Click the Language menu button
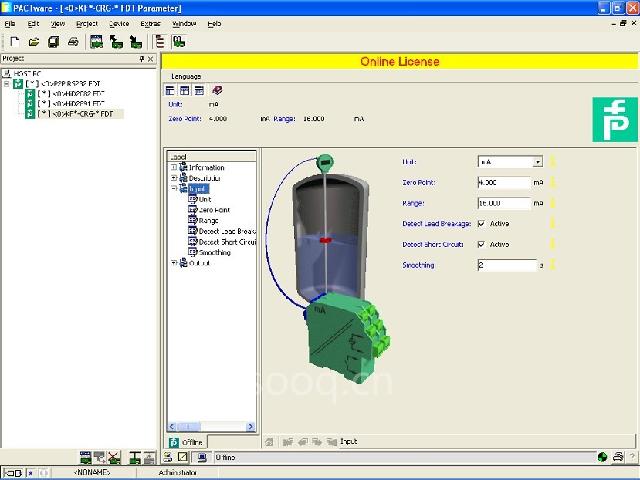Image resolution: width=640 pixels, height=480 pixels. click(x=186, y=76)
